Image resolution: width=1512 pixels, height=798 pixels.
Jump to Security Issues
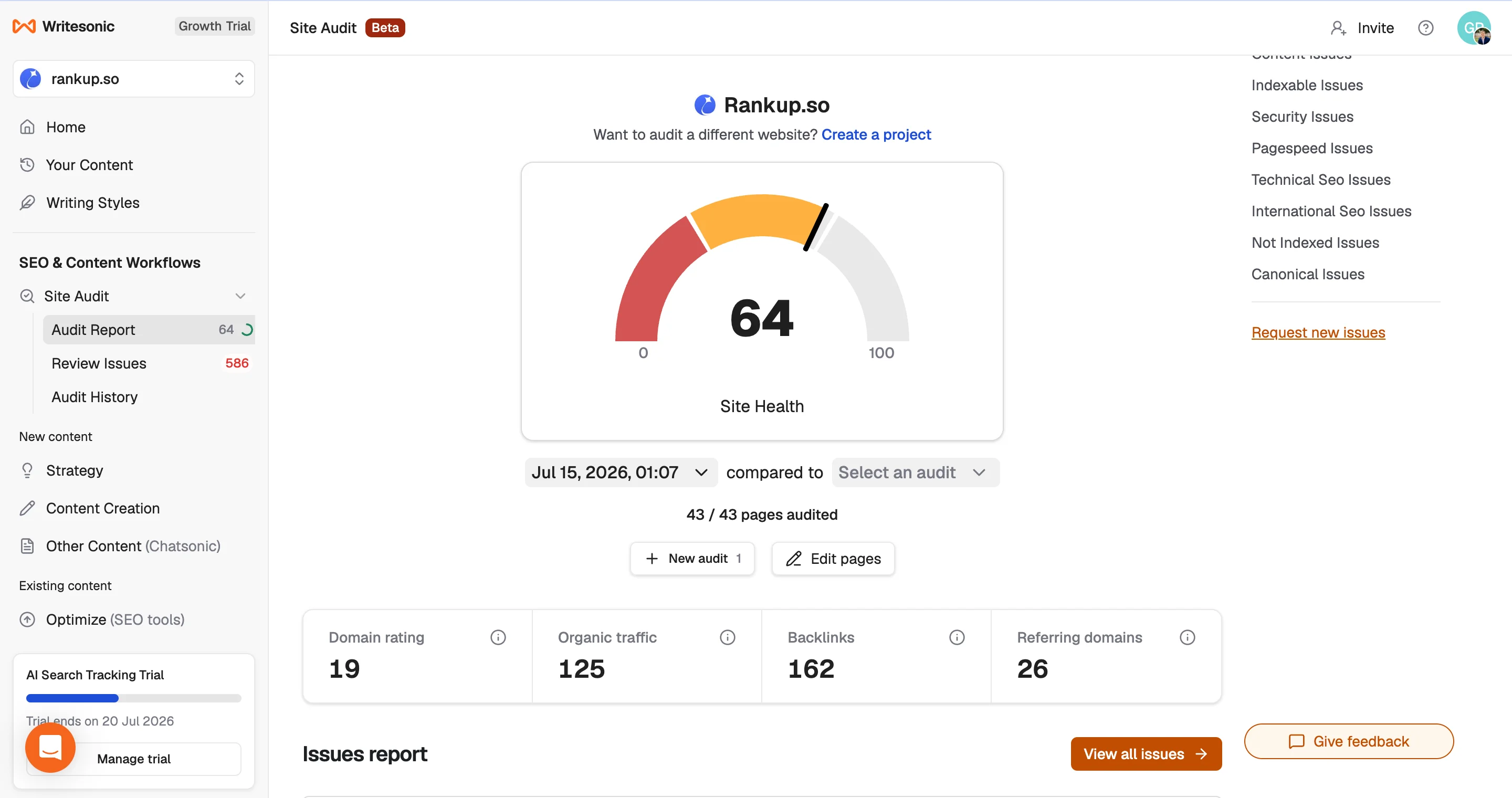1303,117
